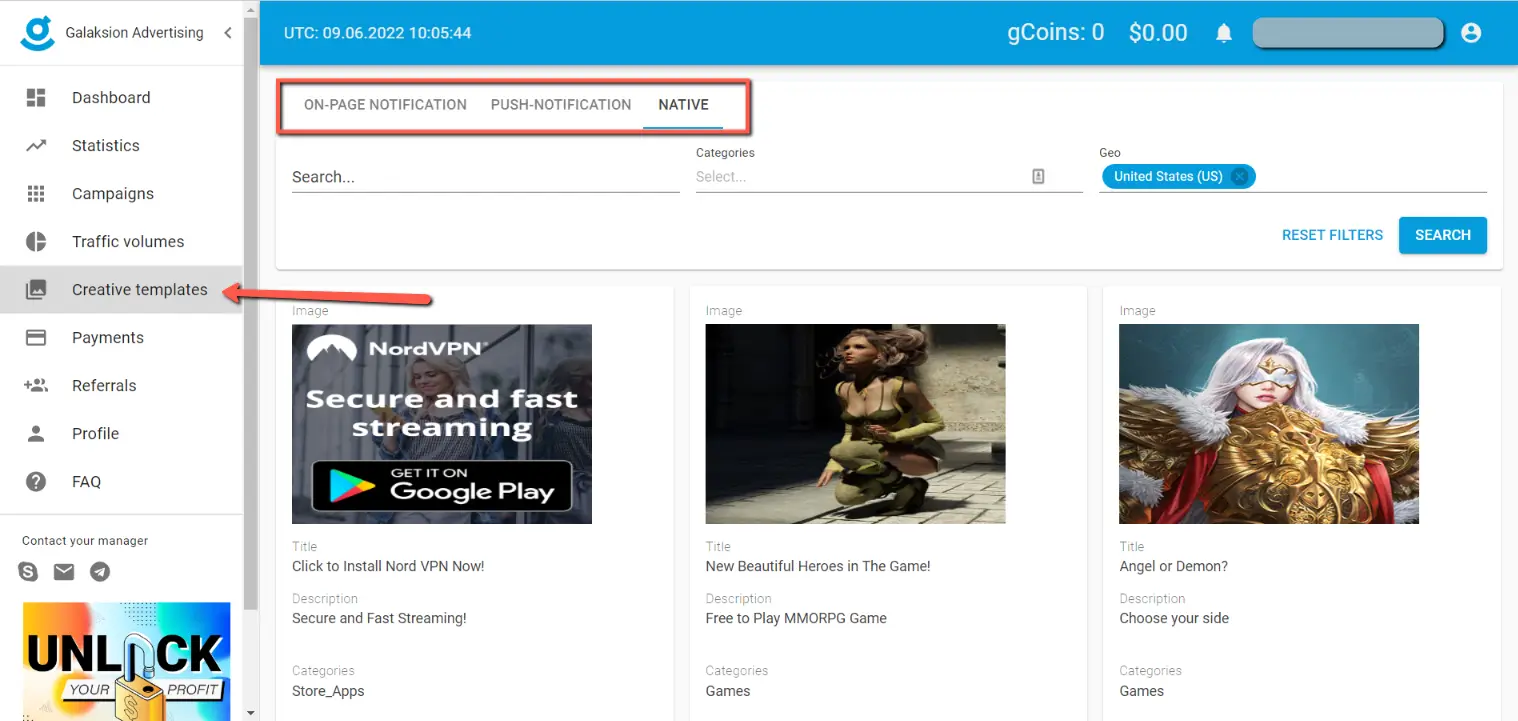Switch to the On-Page Notification tab
Image resolution: width=1518 pixels, height=721 pixels.
pyautogui.click(x=385, y=105)
